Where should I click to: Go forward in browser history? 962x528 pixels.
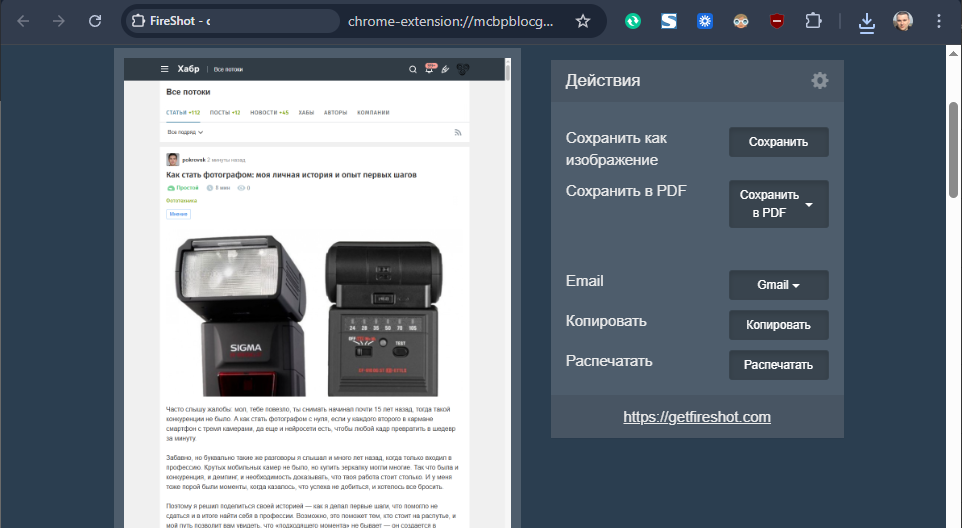coord(59,21)
